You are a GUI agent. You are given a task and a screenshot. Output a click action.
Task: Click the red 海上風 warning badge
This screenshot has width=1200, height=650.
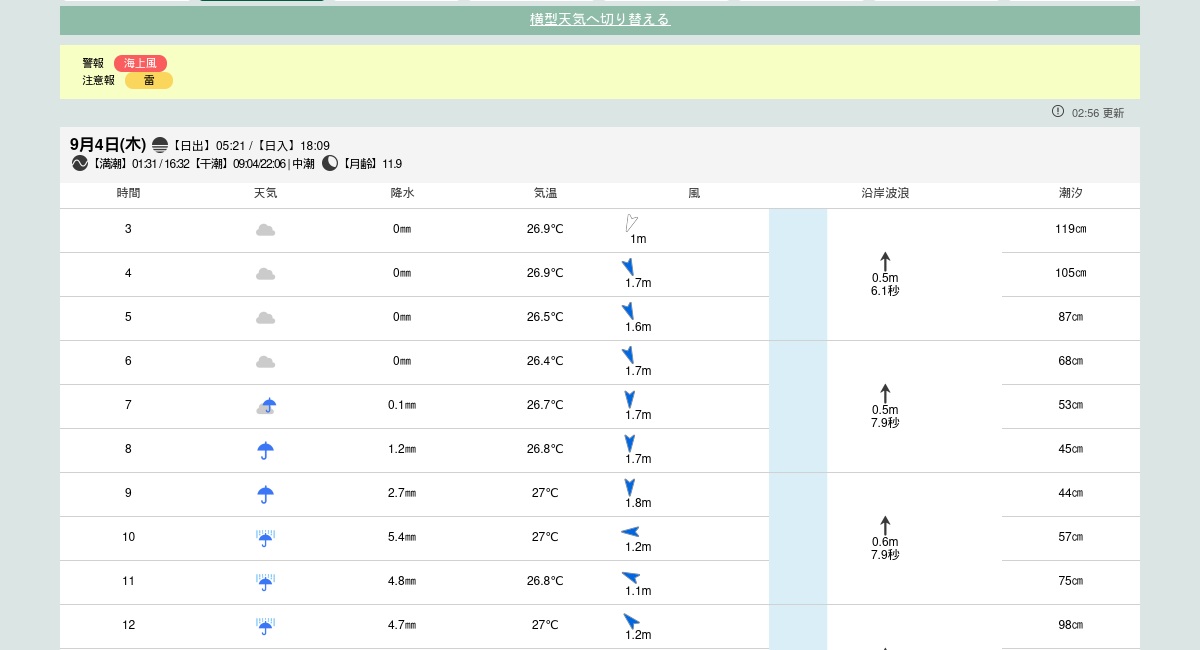[140, 63]
